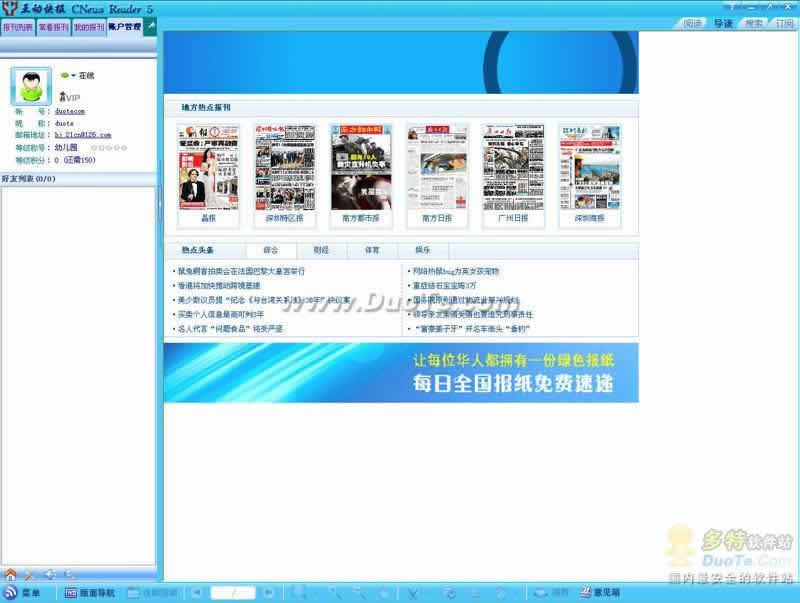Viewport: 800px width, 603px height.
Task: Select the 体育 headlines tab
Action: click(x=372, y=250)
